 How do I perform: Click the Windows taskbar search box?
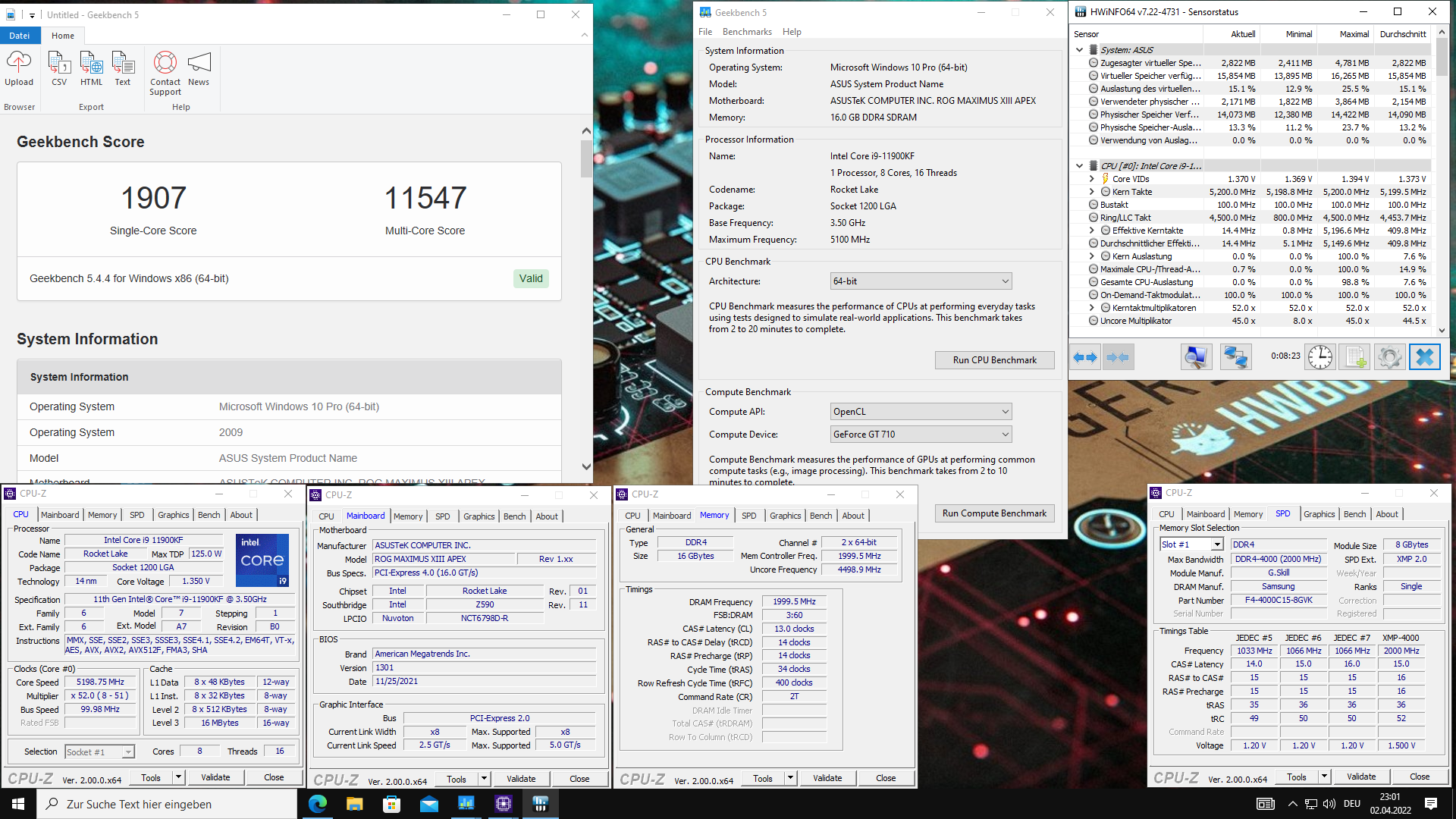167,804
